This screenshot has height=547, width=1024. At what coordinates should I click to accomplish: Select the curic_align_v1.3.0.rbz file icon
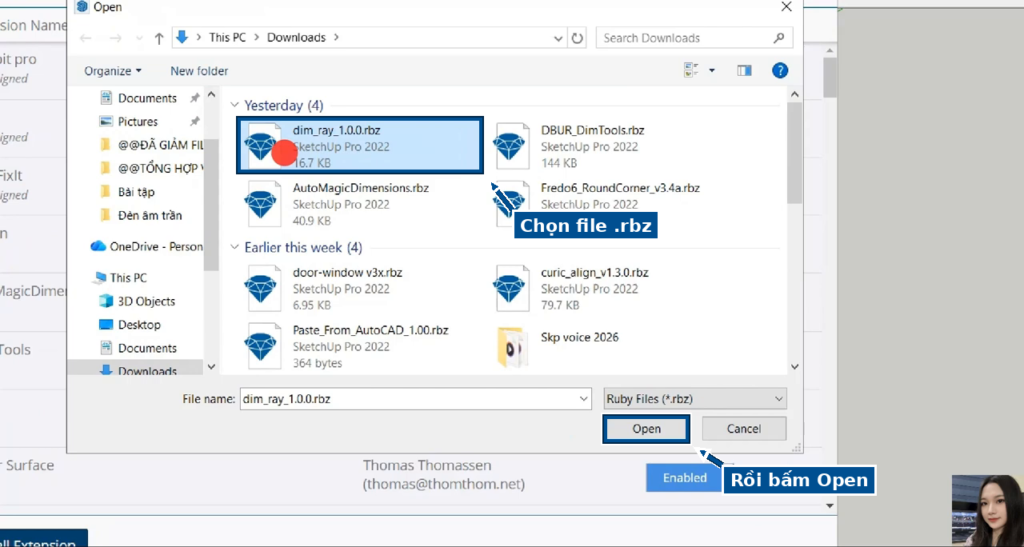point(511,288)
